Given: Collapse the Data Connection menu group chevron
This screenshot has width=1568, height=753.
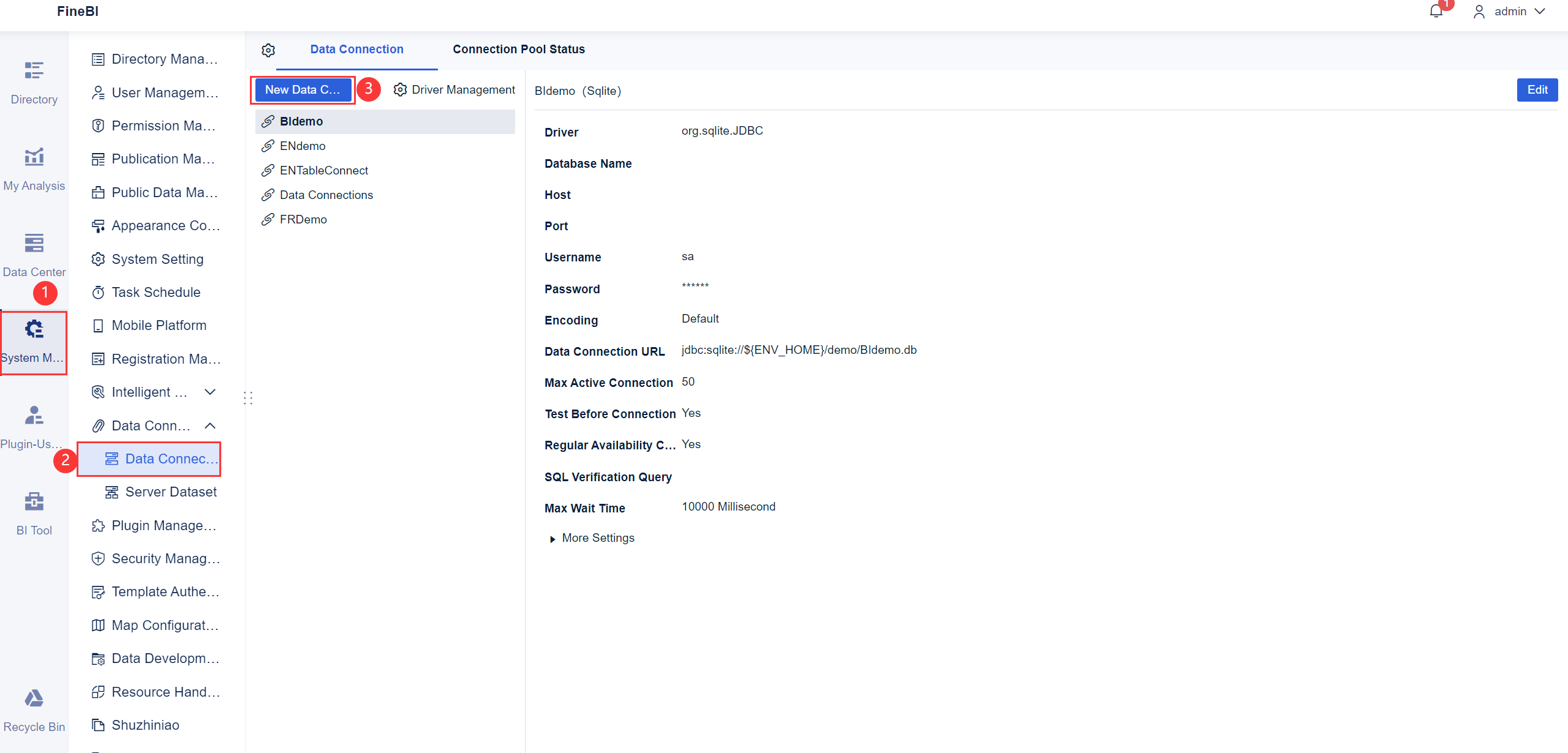Looking at the screenshot, I should (210, 425).
